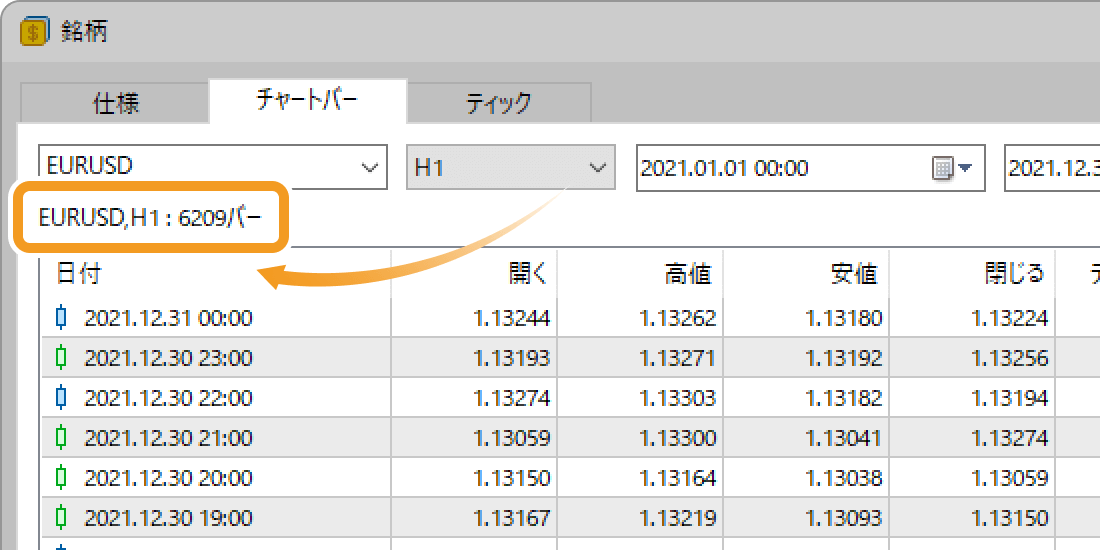This screenshot has height=550, width=1100.
Task: Click candle icon for 2021.12.30 19:00 row
Action: pyautogui.click(x=61, y=518)
